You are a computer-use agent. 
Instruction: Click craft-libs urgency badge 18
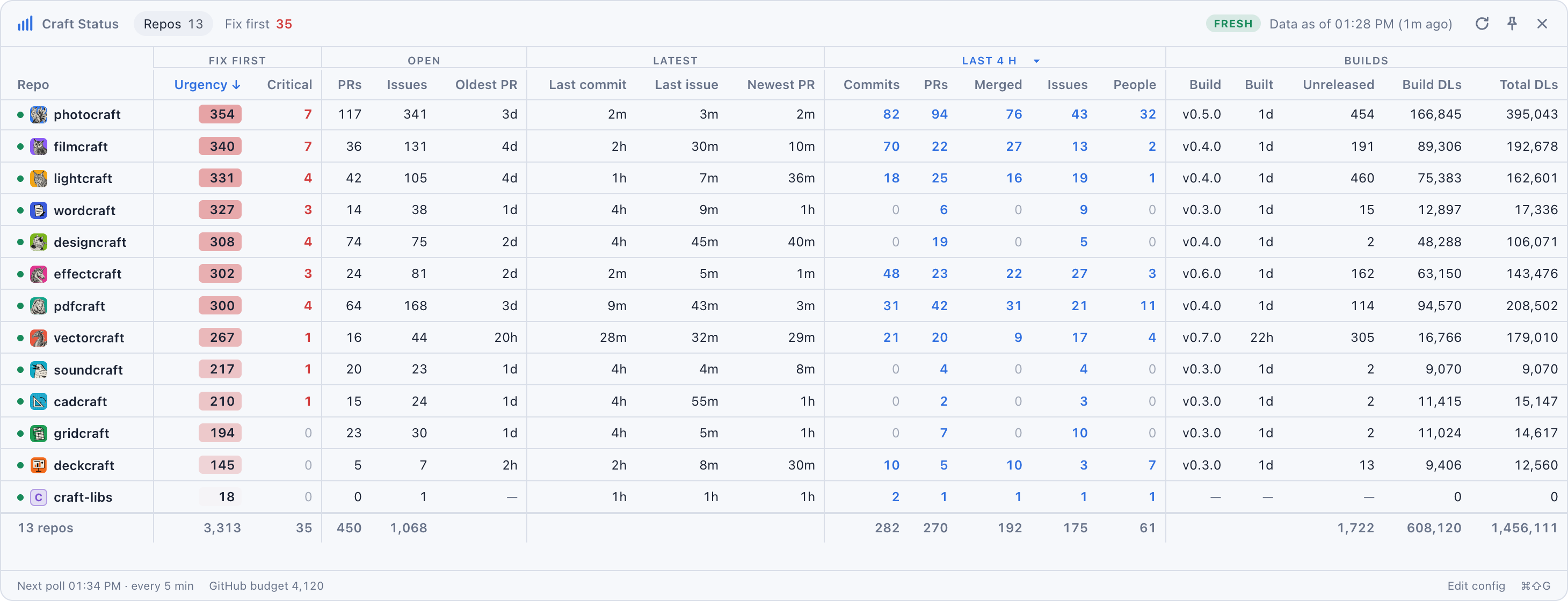[220, 497]
